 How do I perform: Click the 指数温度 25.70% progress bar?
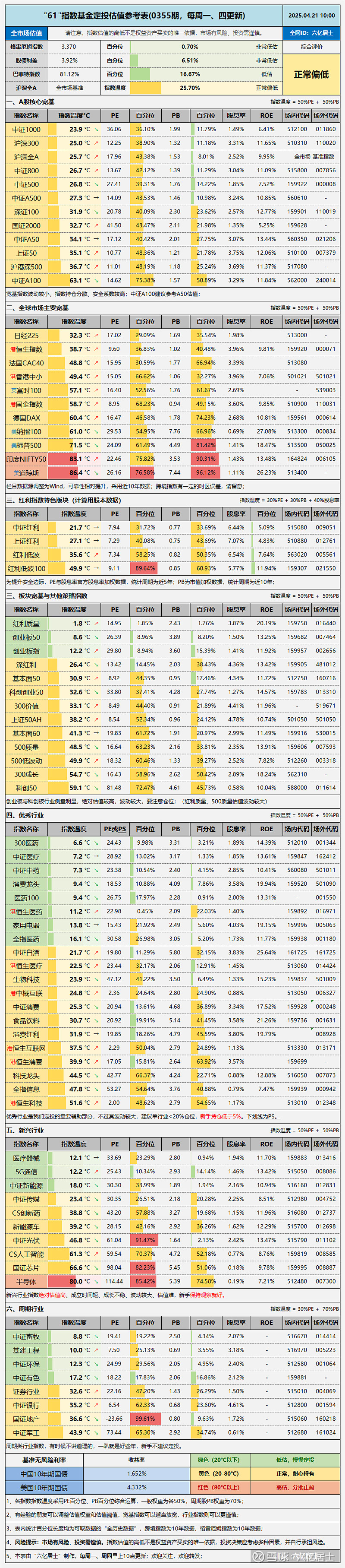189,88
